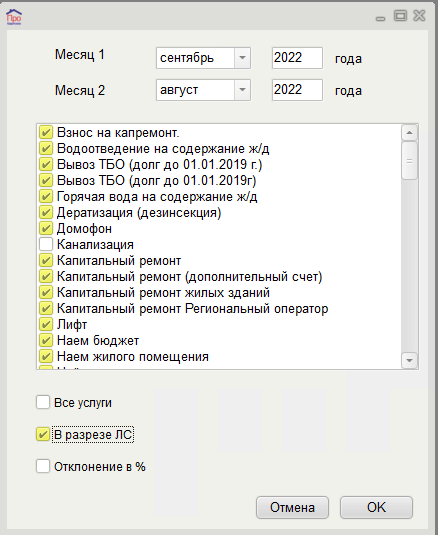The image size is (438, 535).
Task: Toggle the В разрезе ЛС checkbox
Action: (43, 434)
